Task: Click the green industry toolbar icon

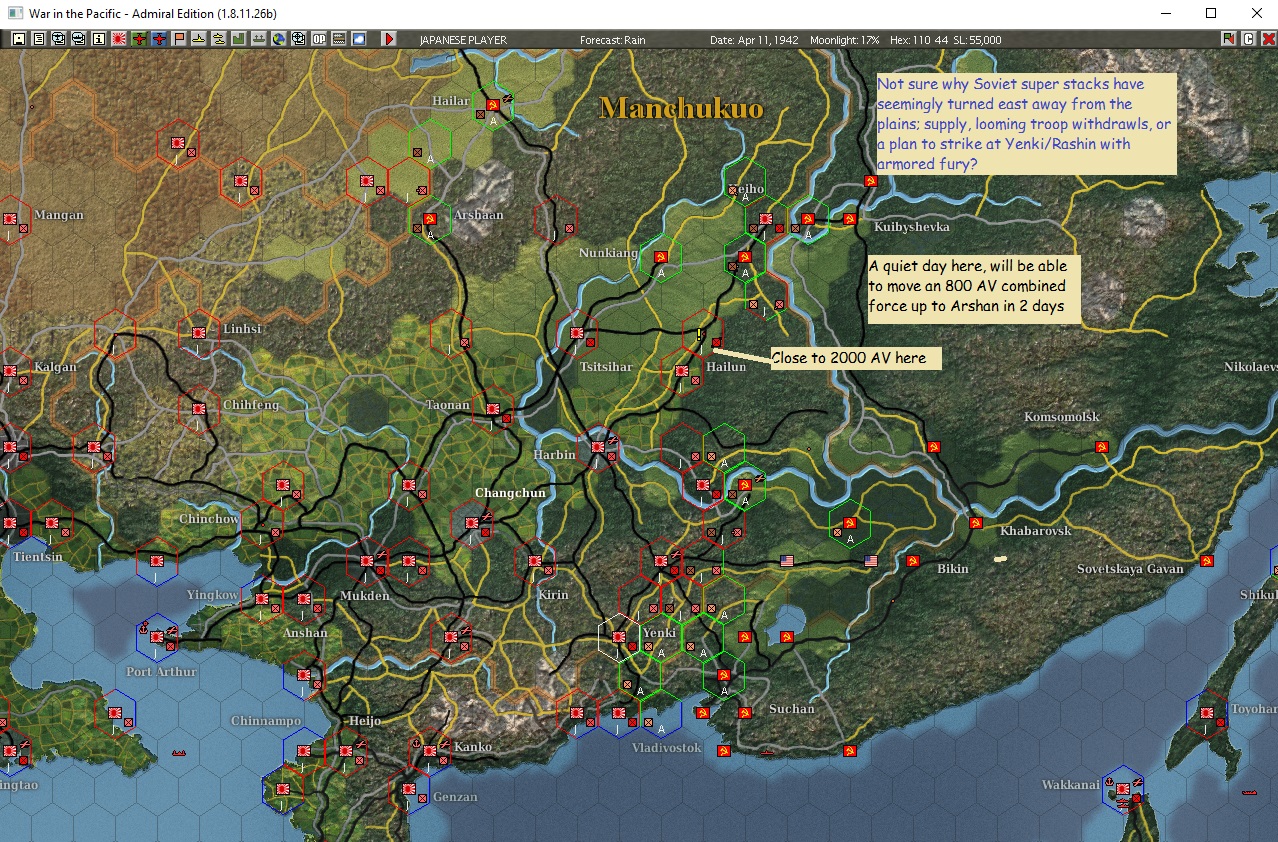Action: (x=239, y=39)
